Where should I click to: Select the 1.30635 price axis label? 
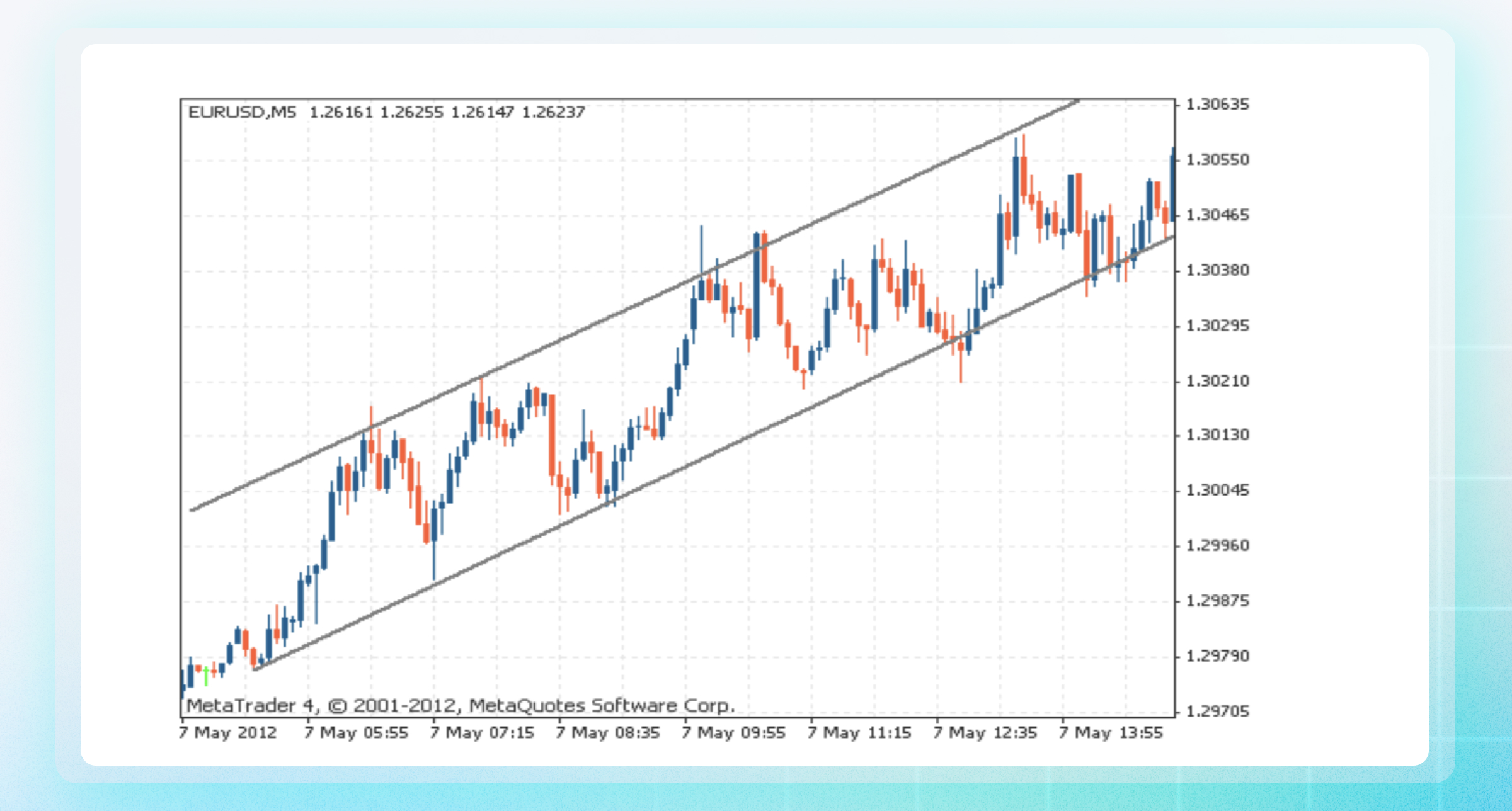(1217, 105)
